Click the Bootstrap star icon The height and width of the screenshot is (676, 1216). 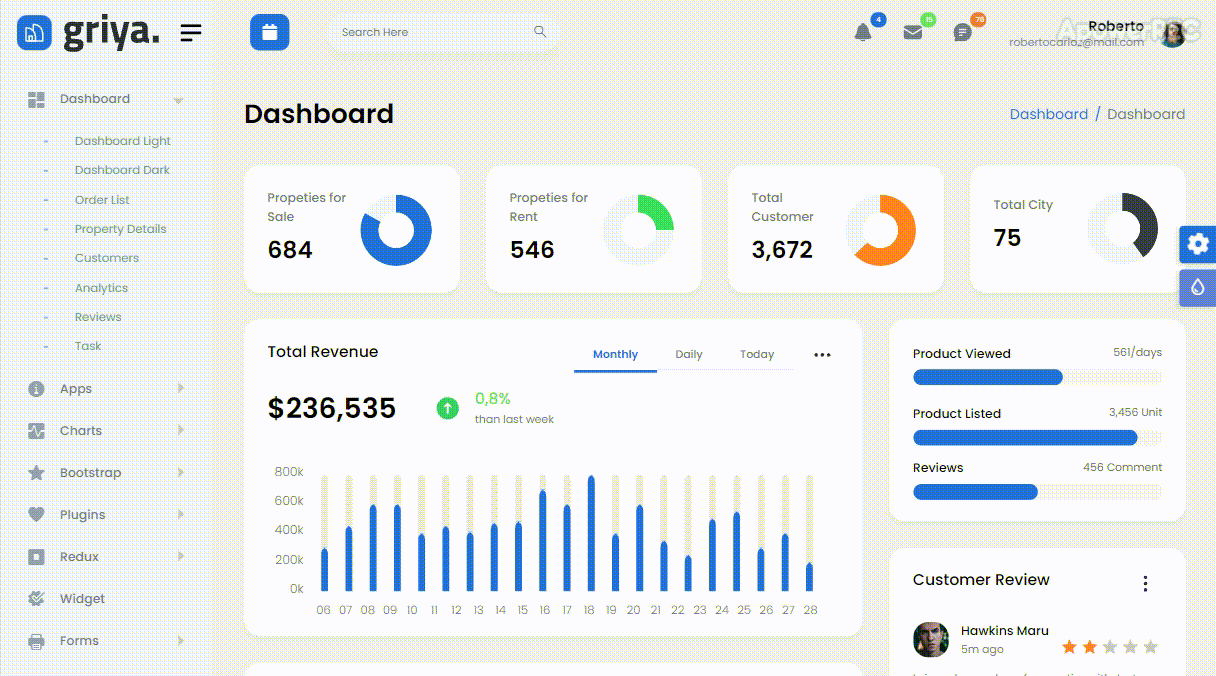[36, 473]
